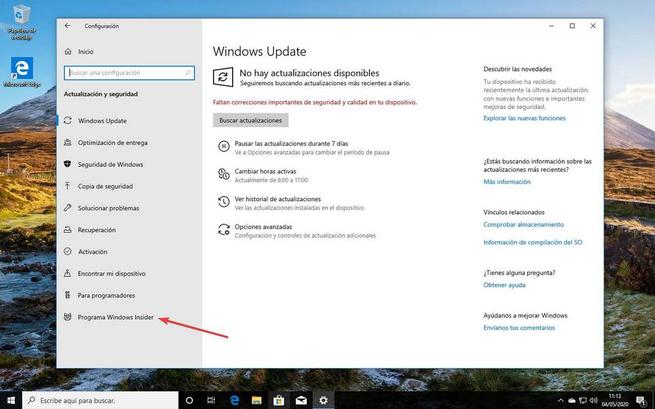Click the Encontrar mi dispositivo icon
Viewport: 655px width, 409px height.
point(67,273)
